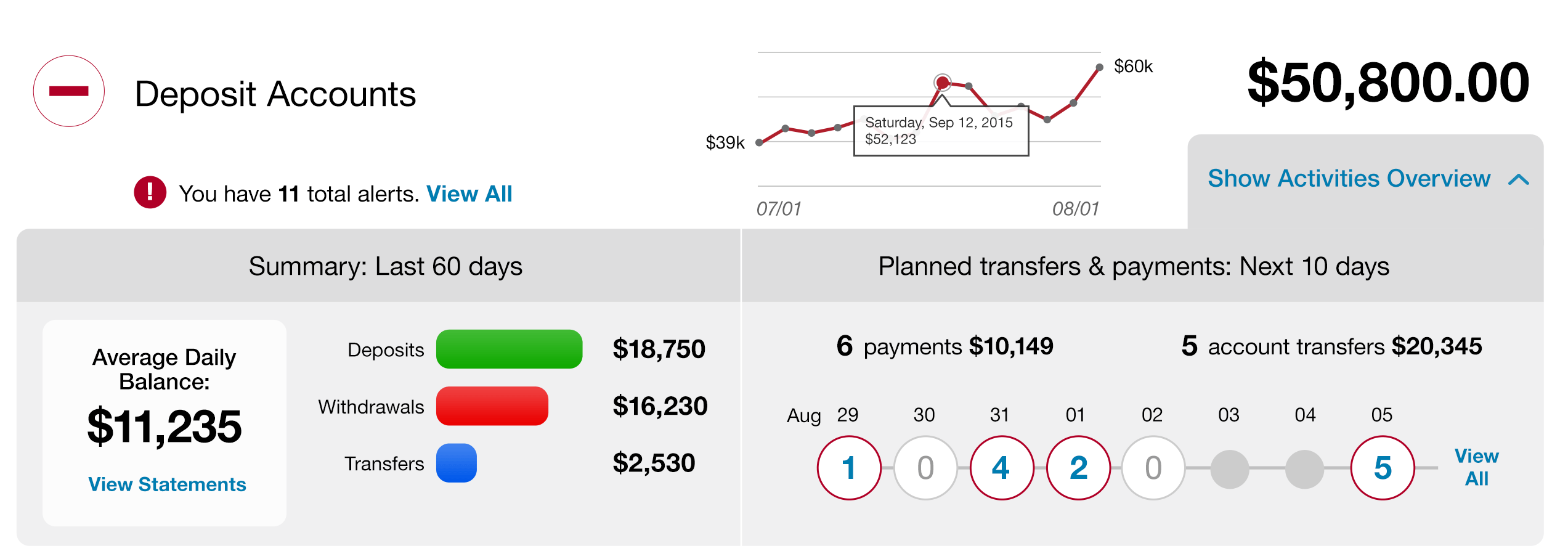The image size is (1568, 559).
Task: Click the $60k endpoint on balance chart
Action: coord(1099,67)
